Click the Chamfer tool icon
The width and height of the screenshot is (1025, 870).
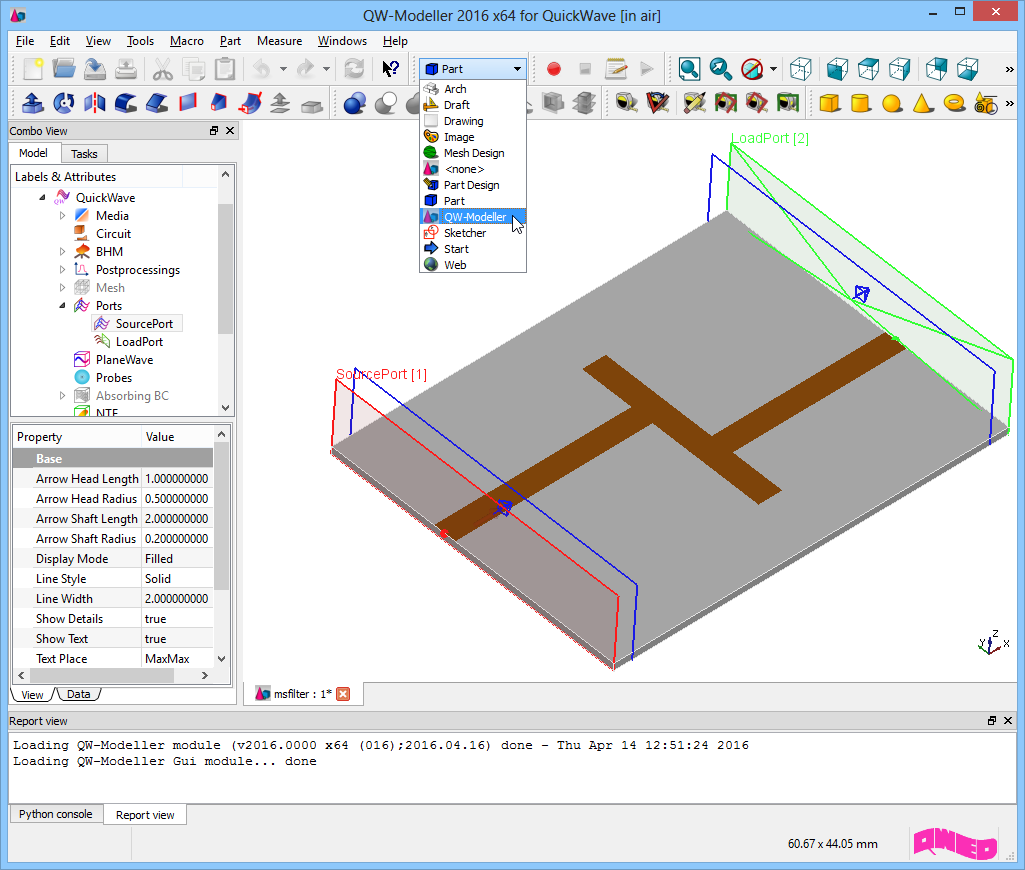157,103
